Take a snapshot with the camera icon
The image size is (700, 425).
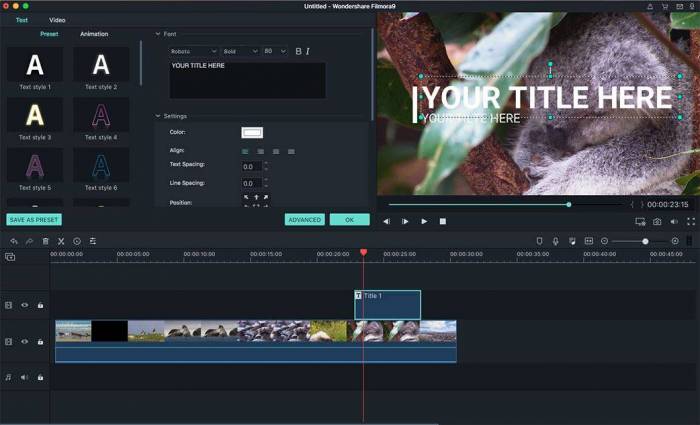pos(657,221)
